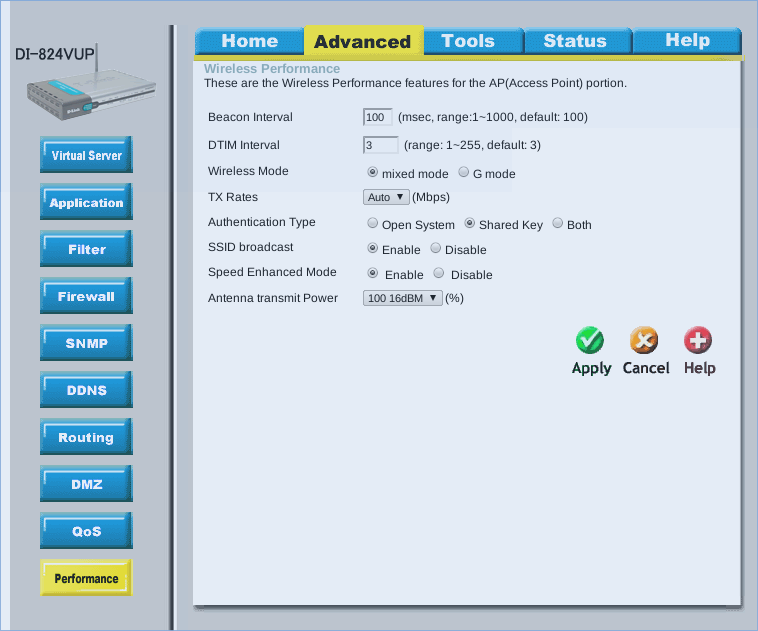Image resolution: width=758 pixels, height=631 pixels.
Task: Open the SNMP settings page
Action: (87, 343)
